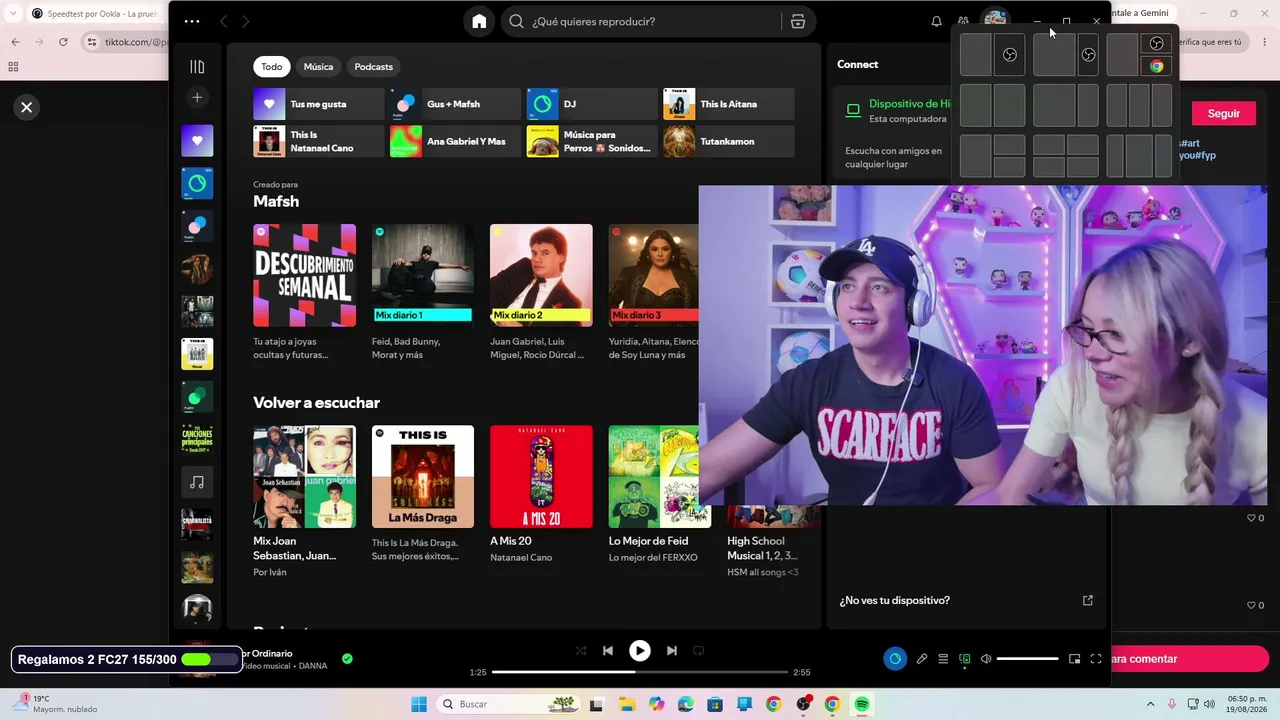Open Spotify three-dots main menu

tap(192, 21)
